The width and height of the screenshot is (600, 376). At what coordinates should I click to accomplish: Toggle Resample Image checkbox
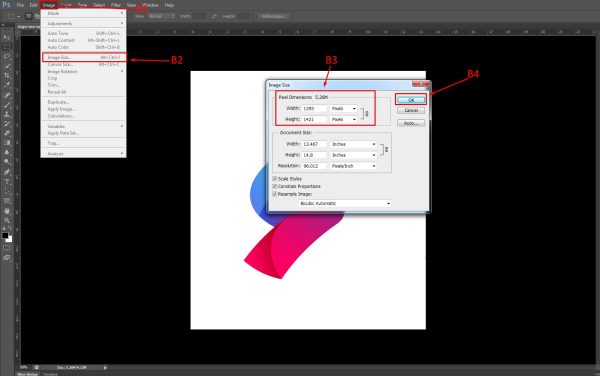pos(274,194)
